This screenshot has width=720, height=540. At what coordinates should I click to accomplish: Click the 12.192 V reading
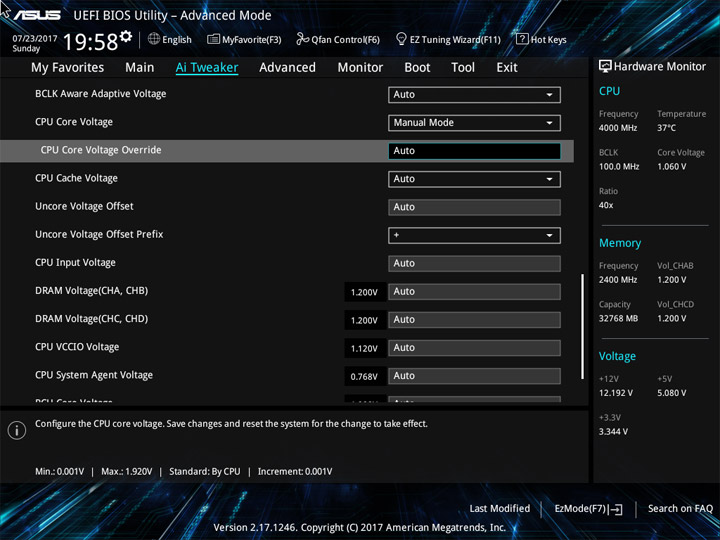[615, 393]
